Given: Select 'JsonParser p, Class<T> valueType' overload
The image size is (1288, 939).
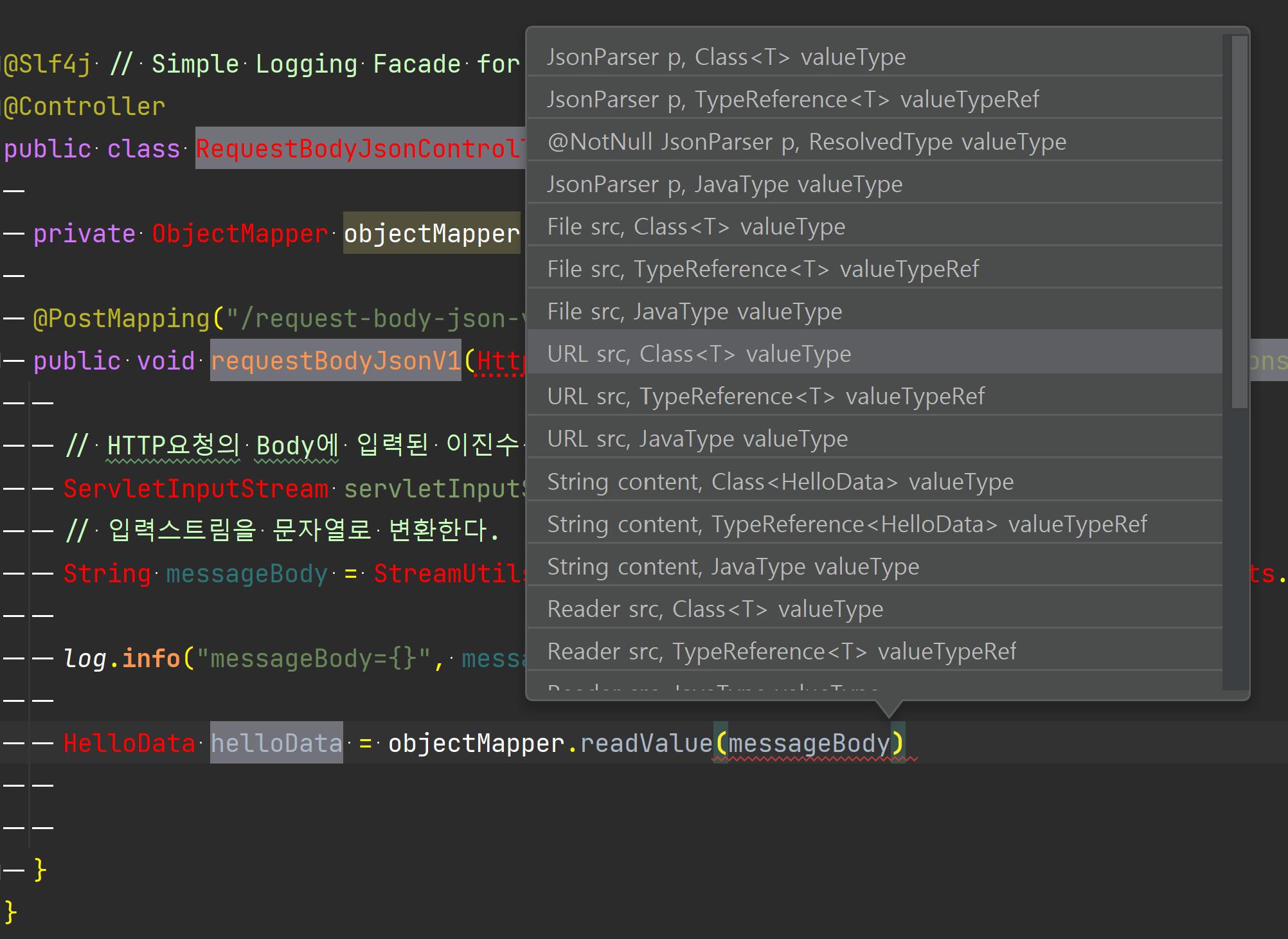Looking at the screenshot, I should point(874,57).
